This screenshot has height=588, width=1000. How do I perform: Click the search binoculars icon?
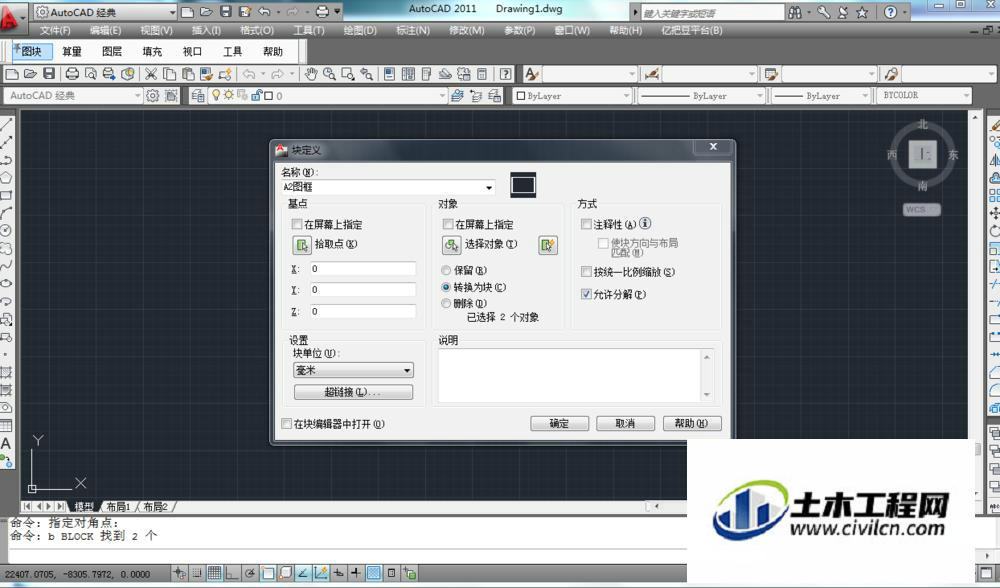click(795, 12)
